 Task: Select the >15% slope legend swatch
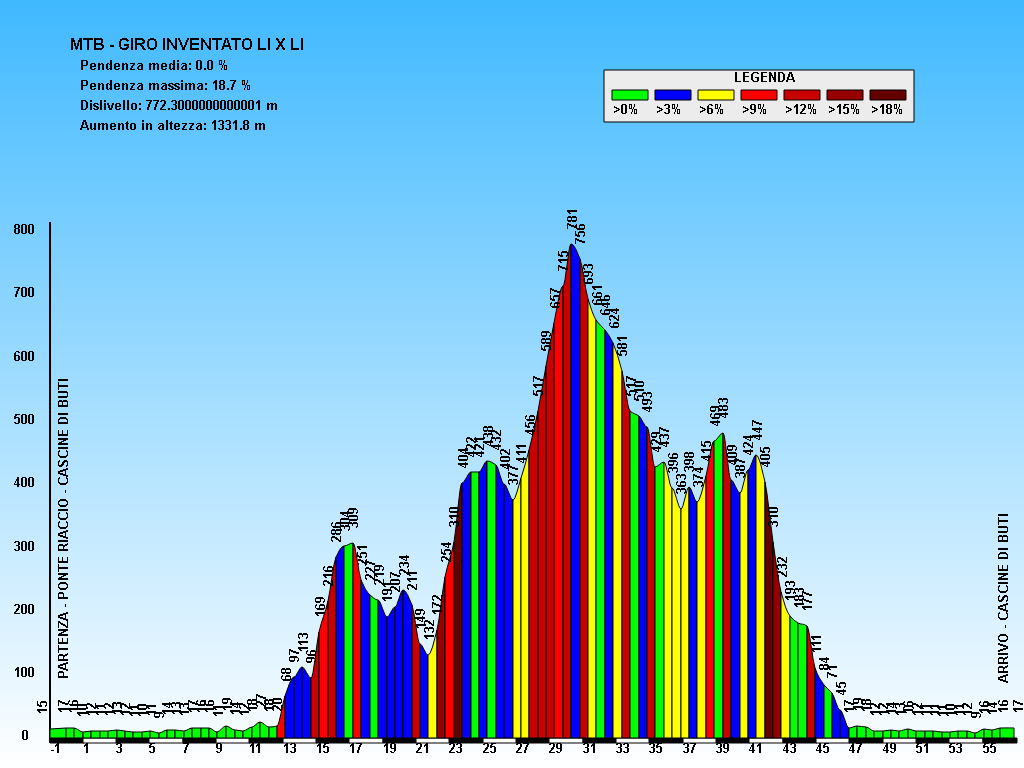point(844,94)
